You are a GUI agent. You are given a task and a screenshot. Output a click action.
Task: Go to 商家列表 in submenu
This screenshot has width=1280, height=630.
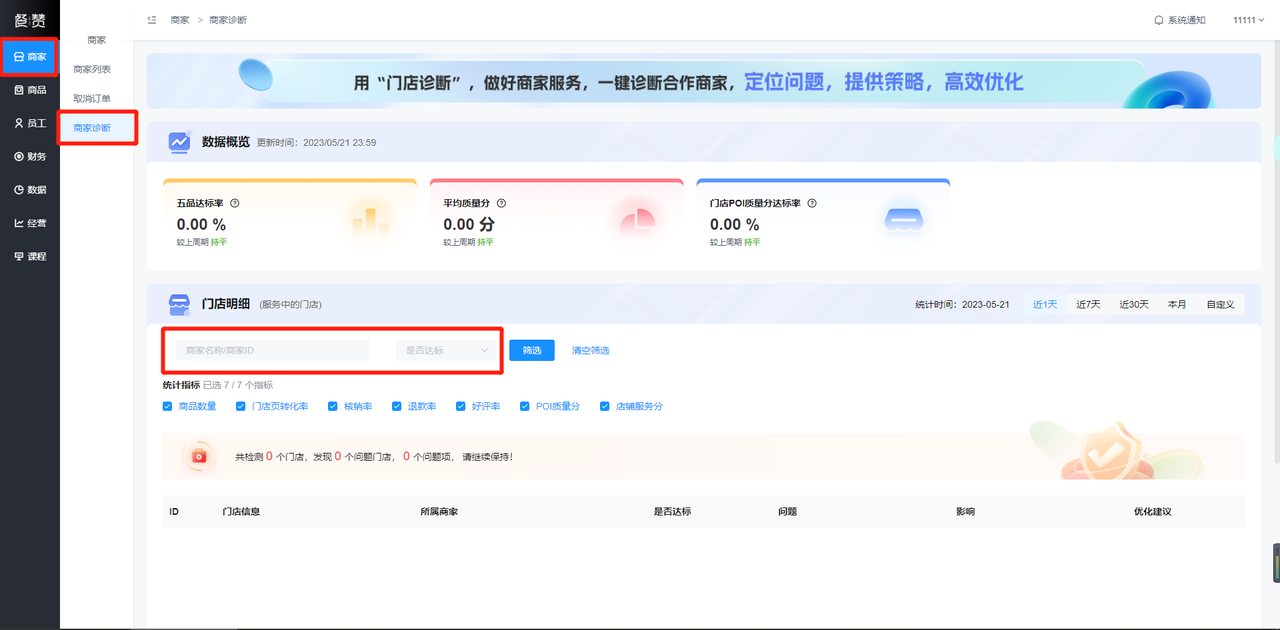pyautogui.click(x=92, y=69)
